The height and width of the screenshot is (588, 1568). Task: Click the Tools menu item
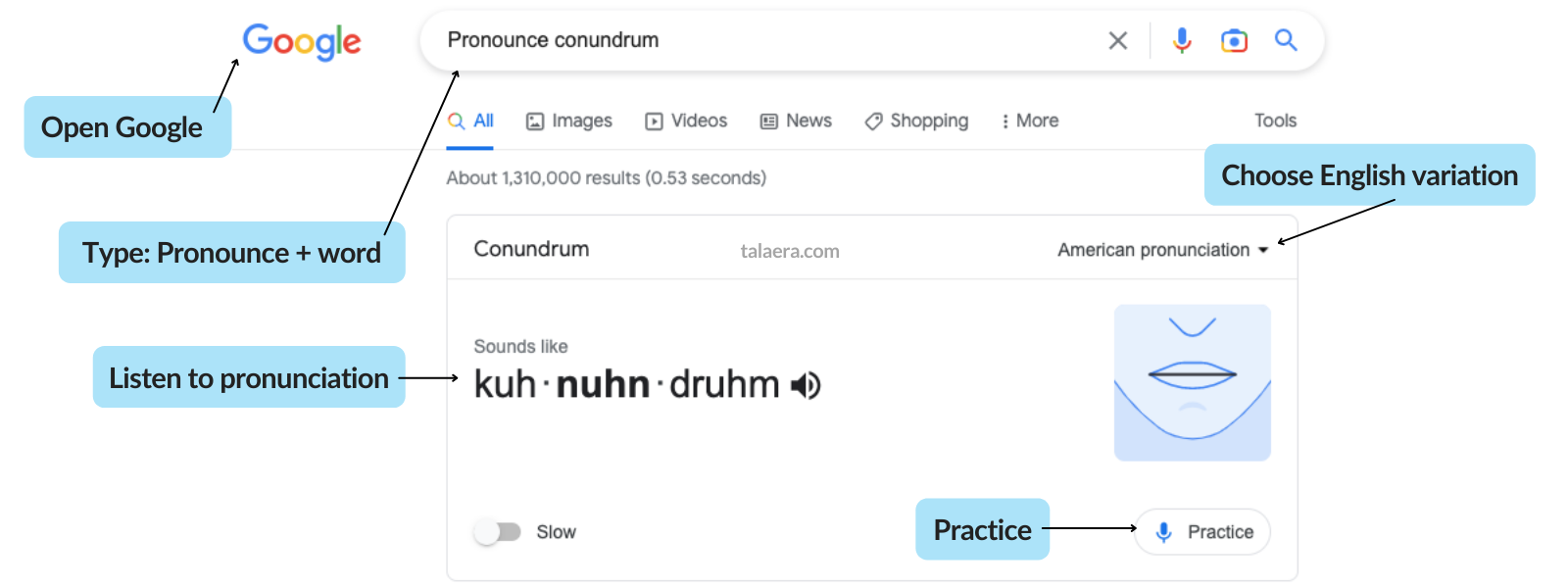click(1275, 121)
